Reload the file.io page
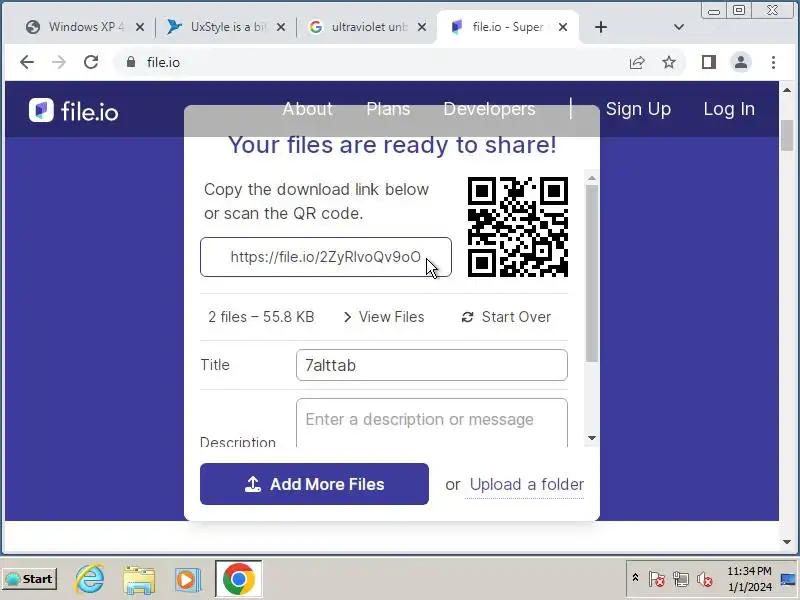 [91, 62]
